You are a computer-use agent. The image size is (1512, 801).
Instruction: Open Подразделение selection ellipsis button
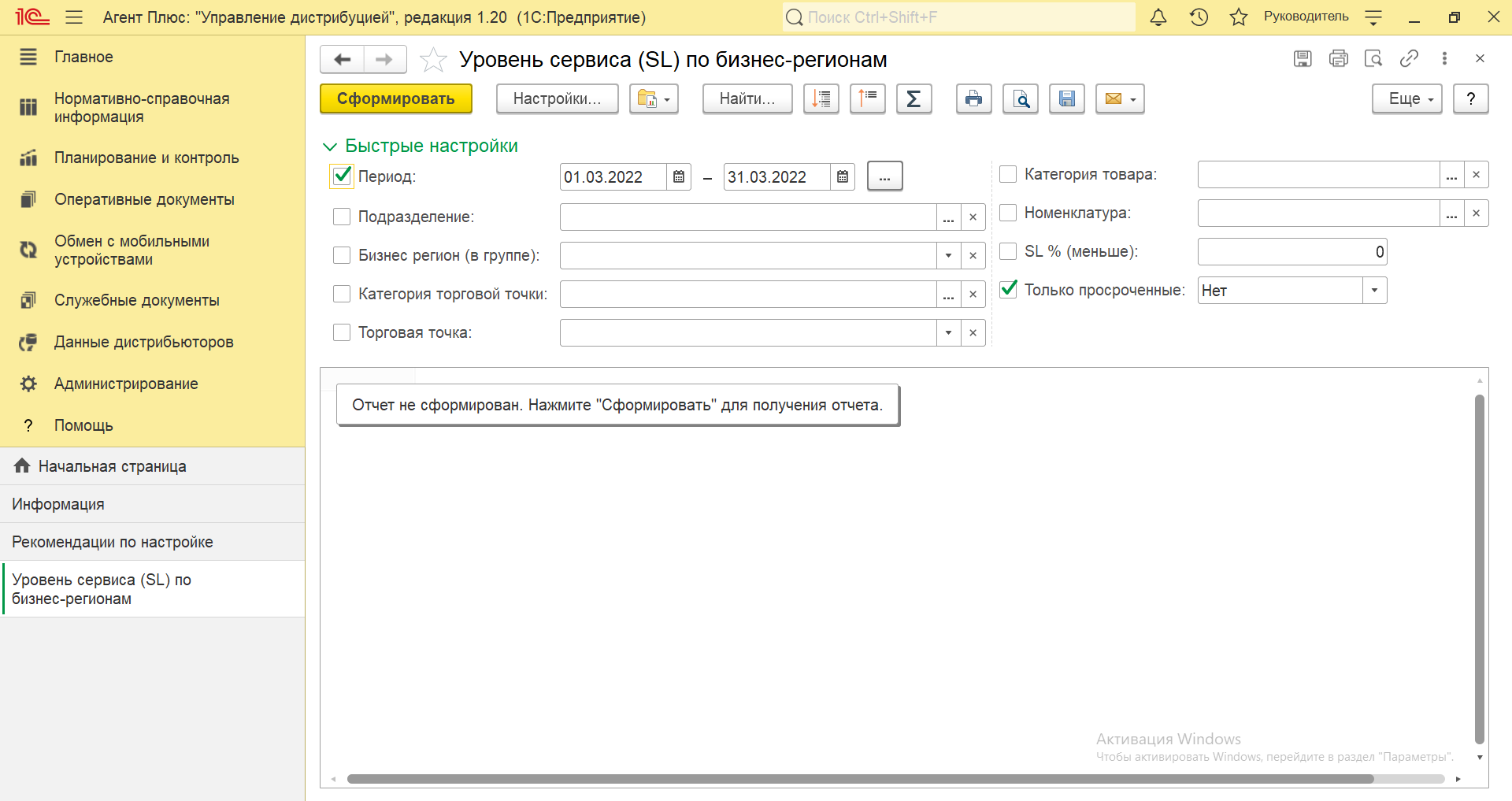tap(948, 217)
